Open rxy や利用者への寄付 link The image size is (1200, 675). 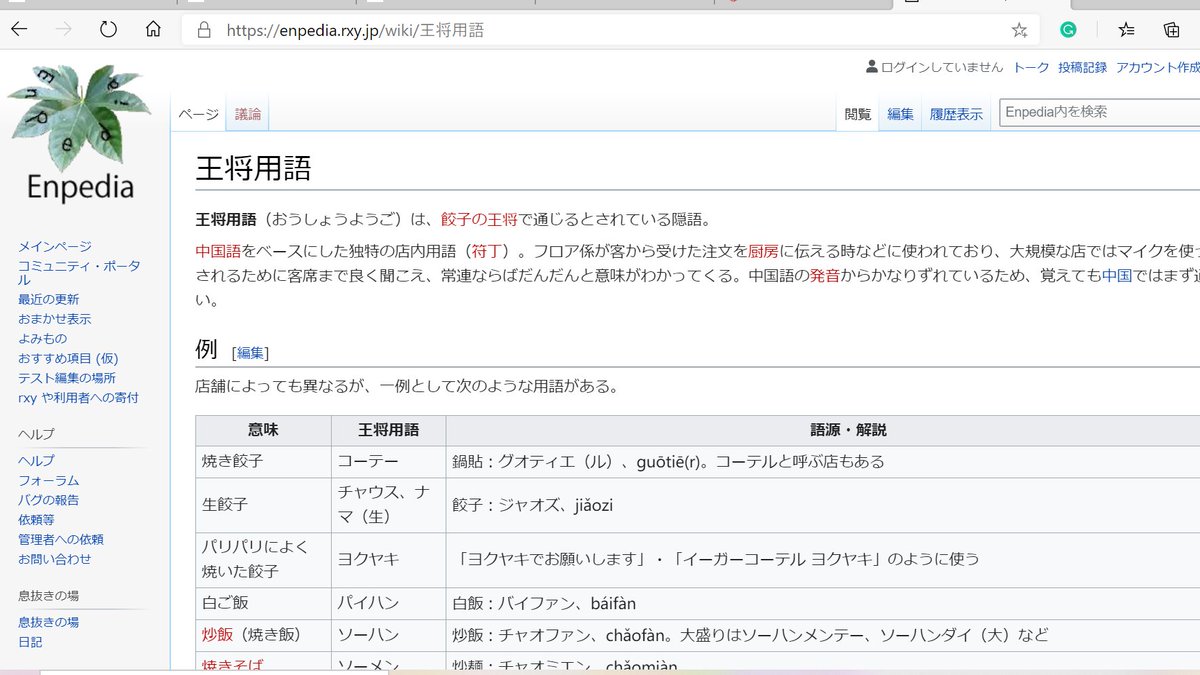tap(78, 398)
